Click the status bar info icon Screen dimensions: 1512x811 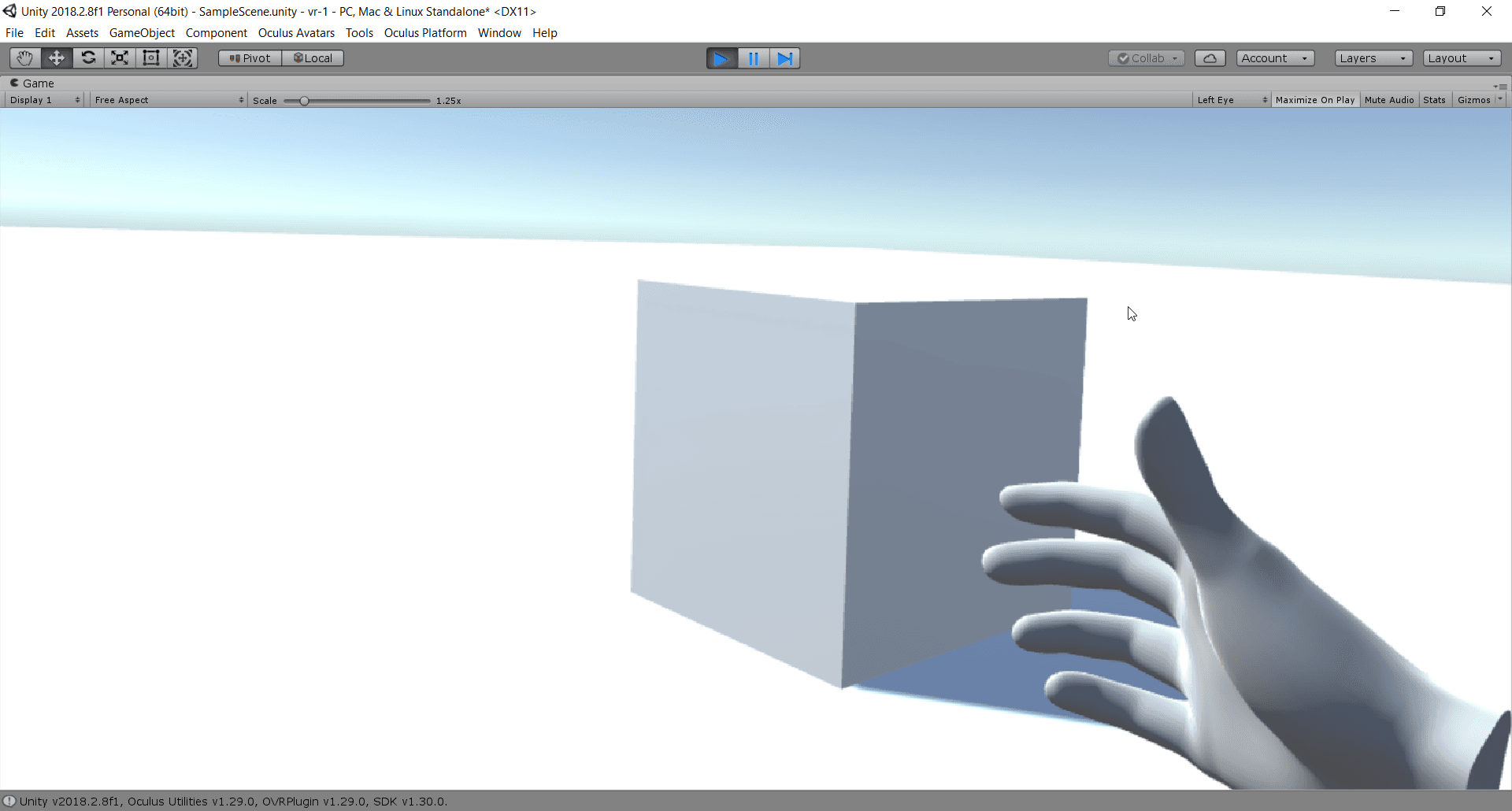[9, 802]
